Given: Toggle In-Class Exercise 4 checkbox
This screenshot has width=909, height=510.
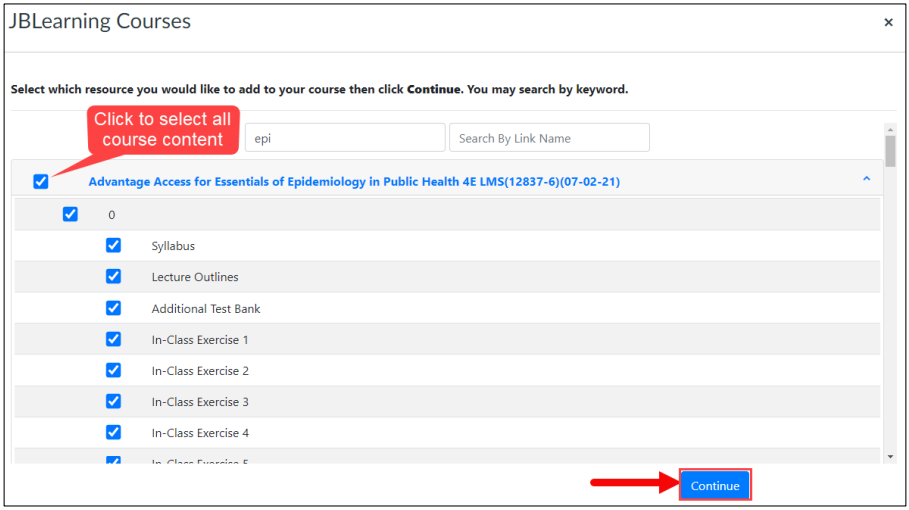Looking at the screenshot, I should 113,432.
